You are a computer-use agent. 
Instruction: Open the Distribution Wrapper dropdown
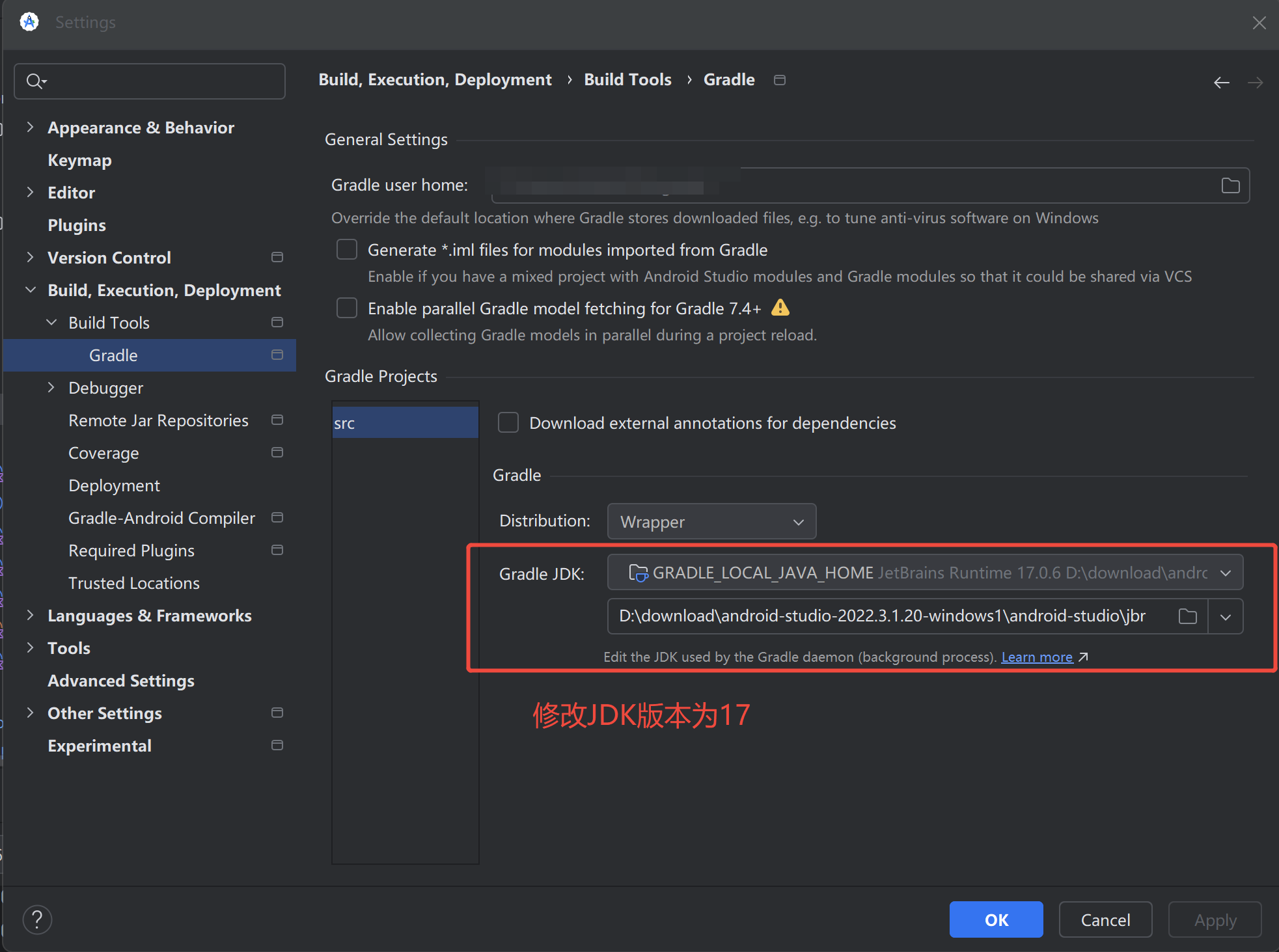711,522
